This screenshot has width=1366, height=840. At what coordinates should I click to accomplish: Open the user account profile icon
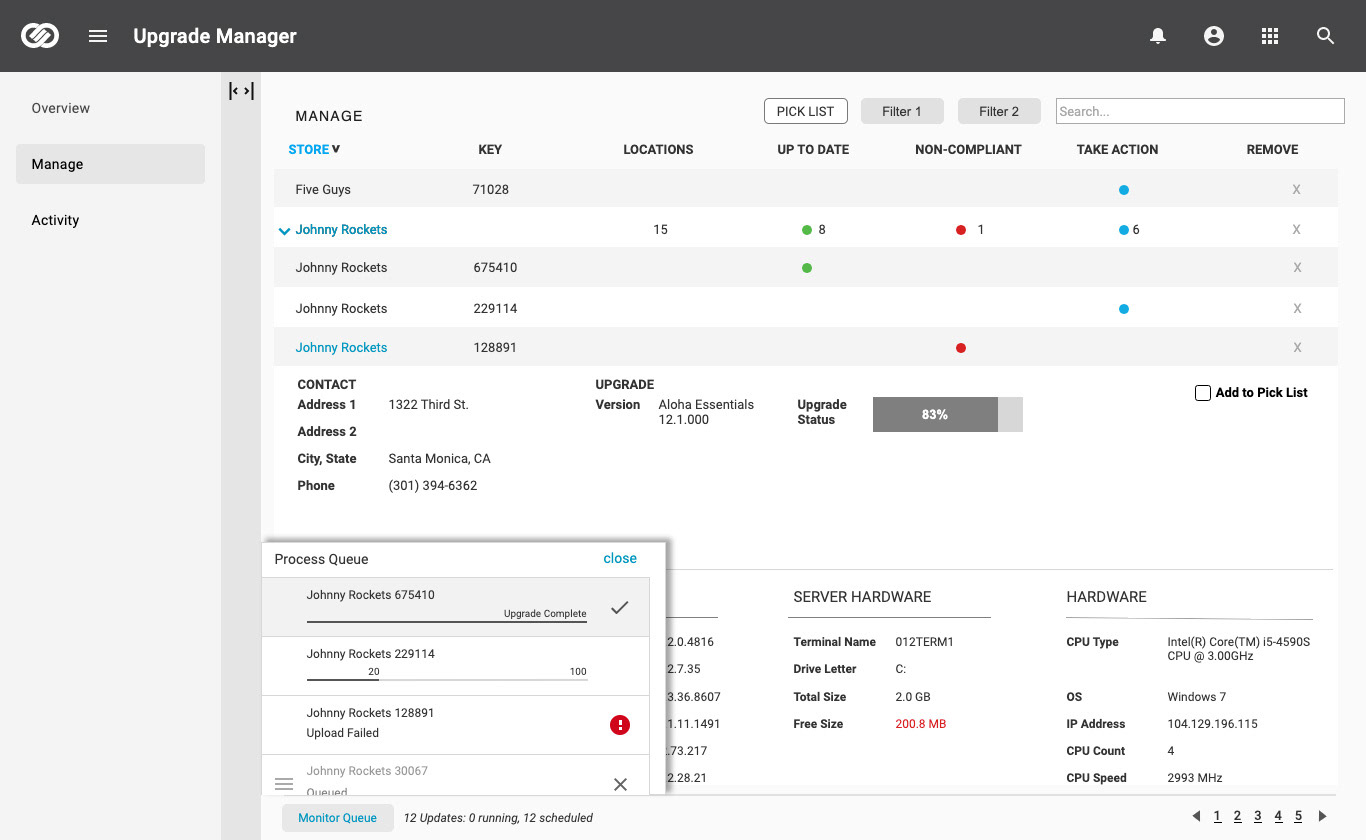coord(1214,36)
